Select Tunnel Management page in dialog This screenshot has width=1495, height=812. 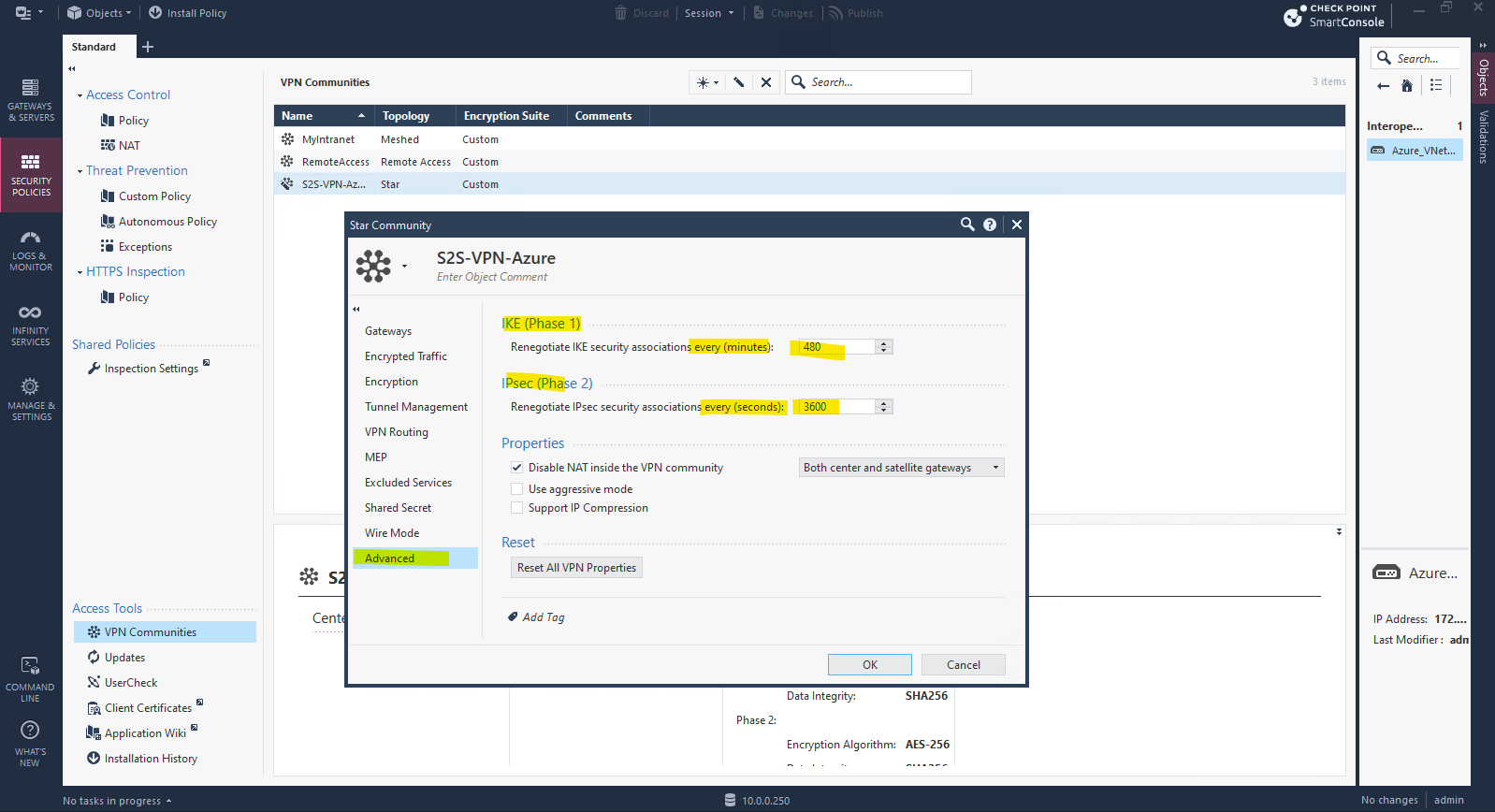click(416, 407)
